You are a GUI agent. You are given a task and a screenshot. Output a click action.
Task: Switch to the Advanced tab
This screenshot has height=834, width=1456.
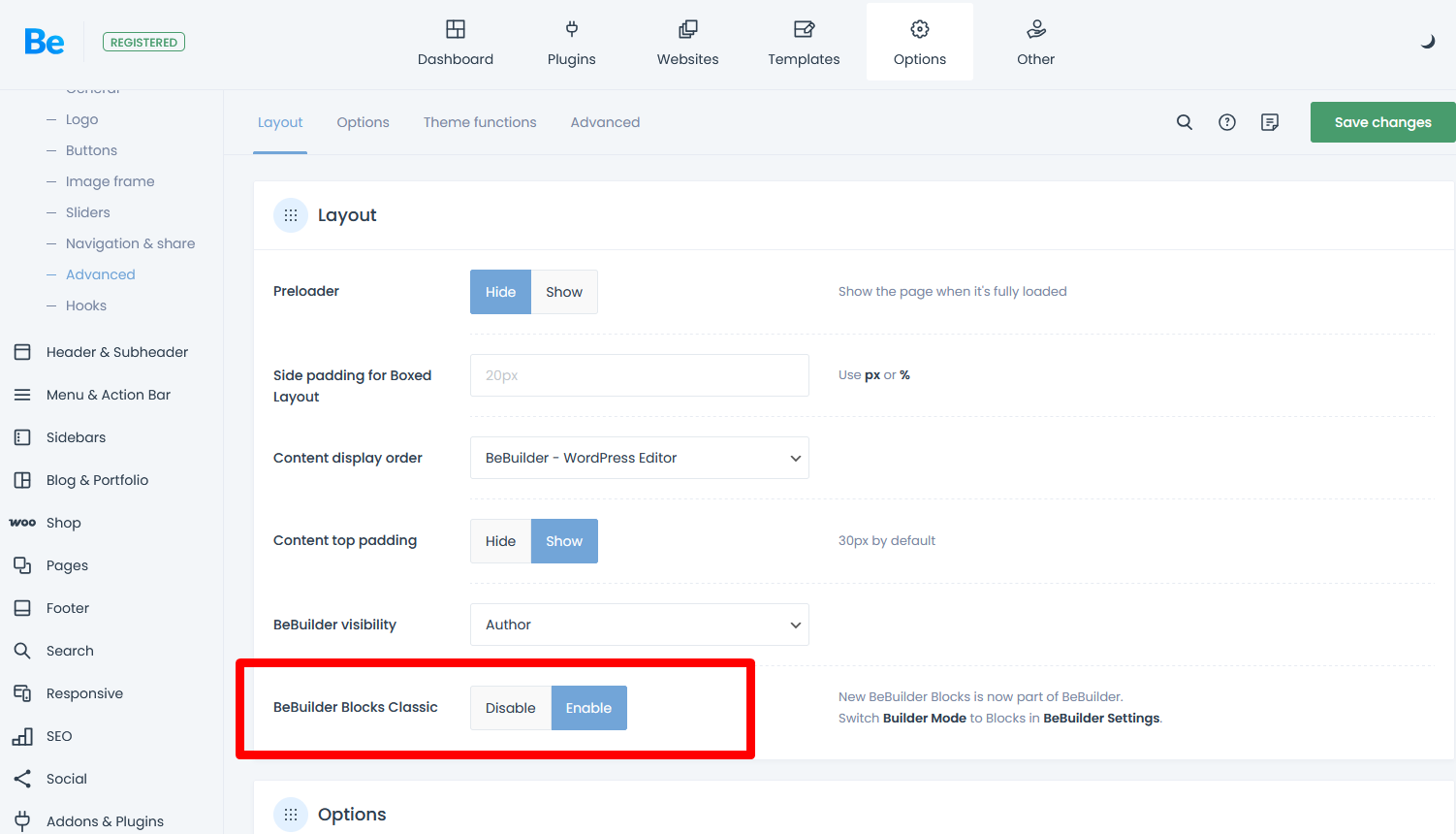[605, 122]
